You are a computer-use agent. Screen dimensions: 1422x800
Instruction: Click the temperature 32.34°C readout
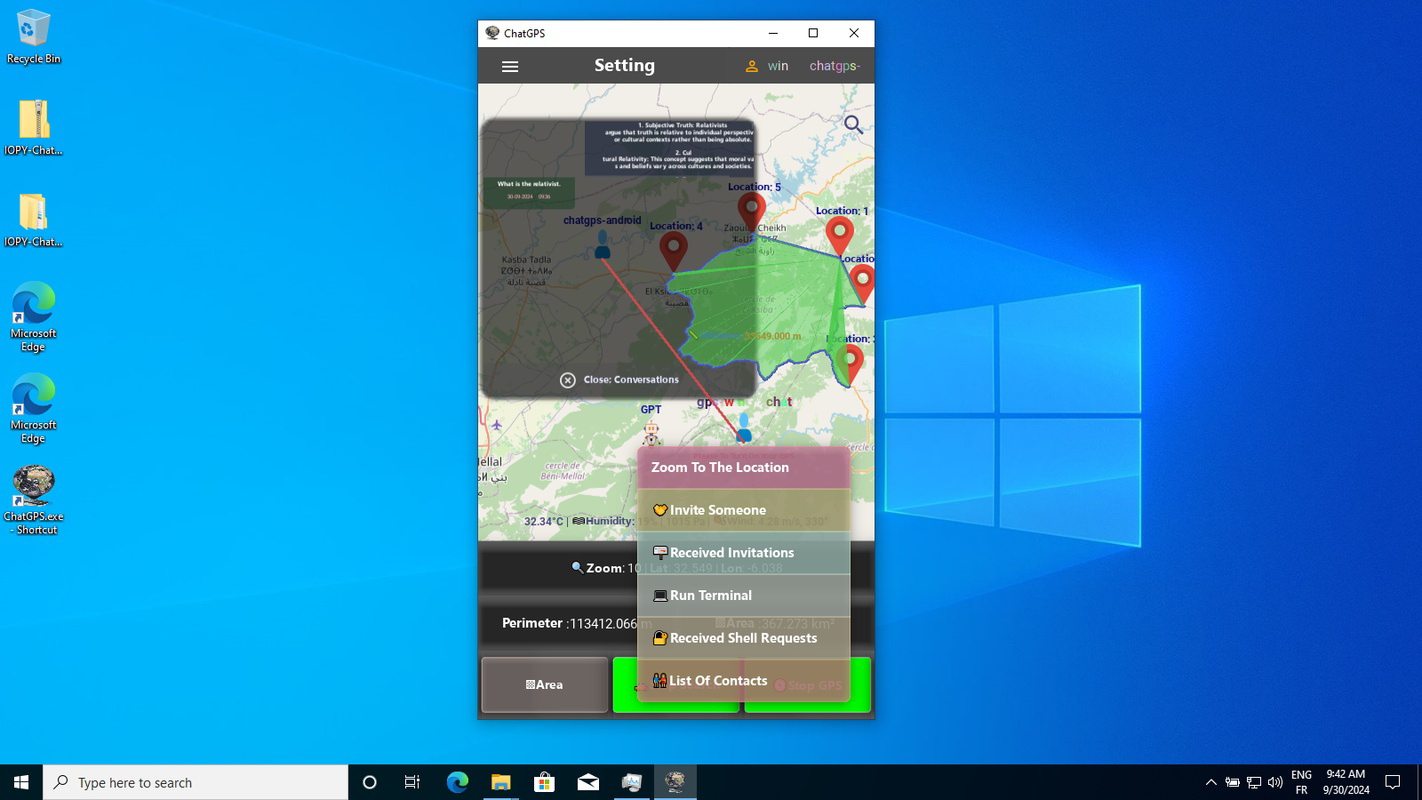click(544, 521)
